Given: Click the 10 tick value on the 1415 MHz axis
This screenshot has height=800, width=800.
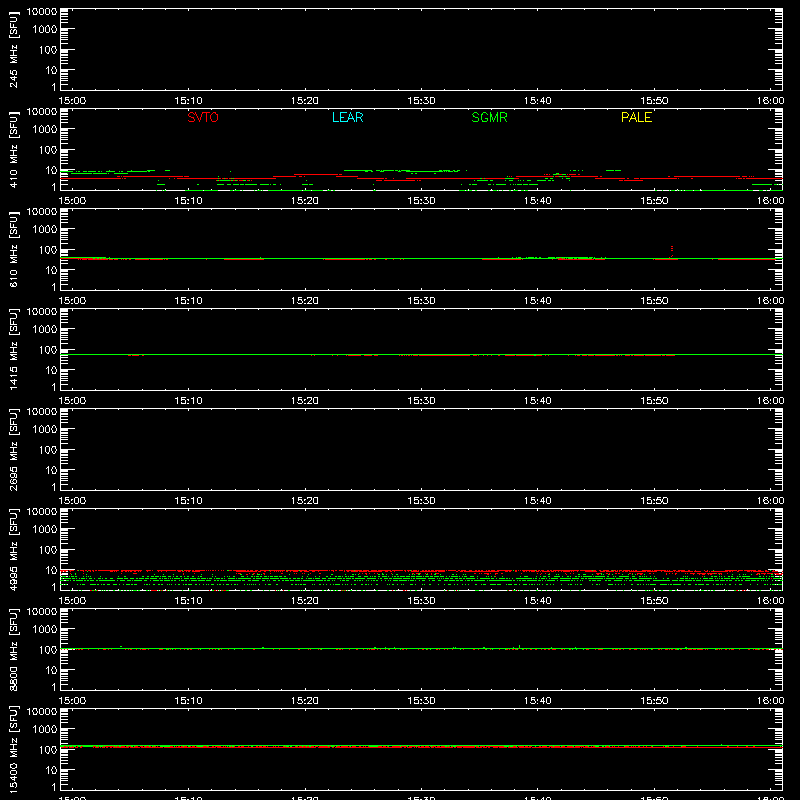Looking at the screenshot, I should pos(51,370).
